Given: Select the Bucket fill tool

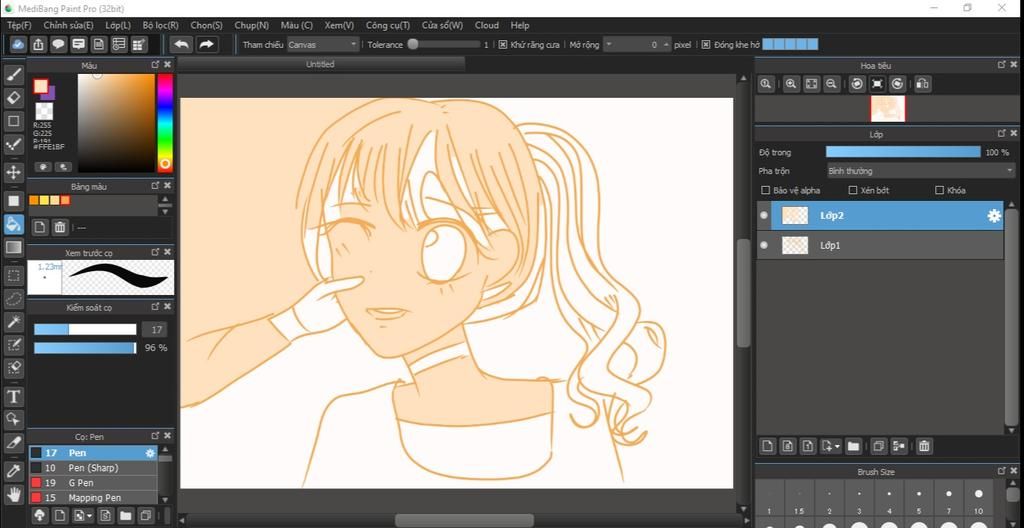Looking at the screenshot, I should [x=13, y=223].
